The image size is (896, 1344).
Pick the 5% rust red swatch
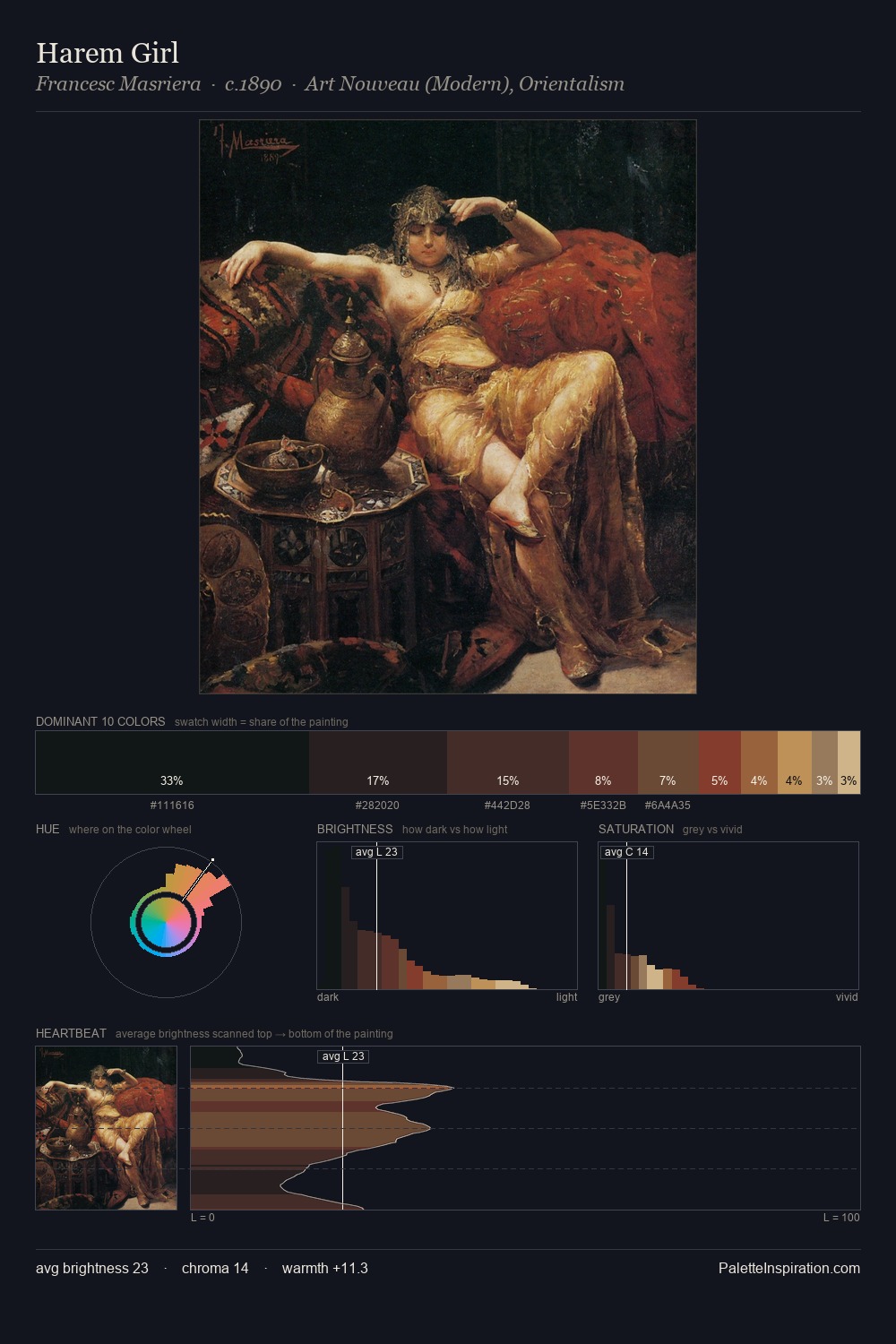(x=719, y=762)
